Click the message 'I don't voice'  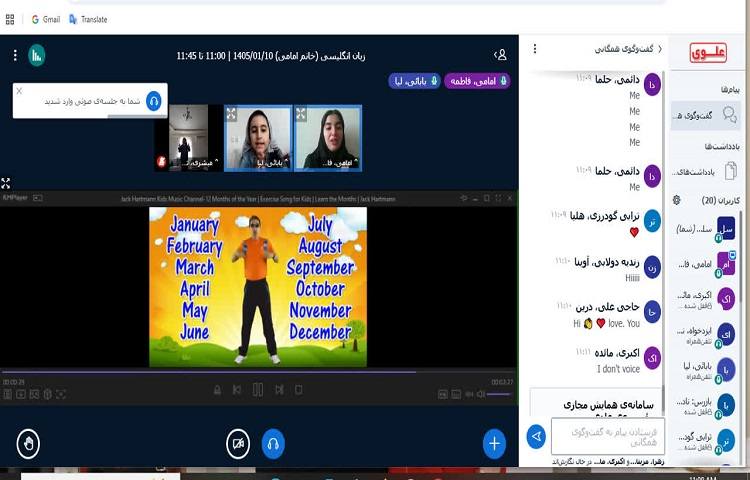[618, 369]
